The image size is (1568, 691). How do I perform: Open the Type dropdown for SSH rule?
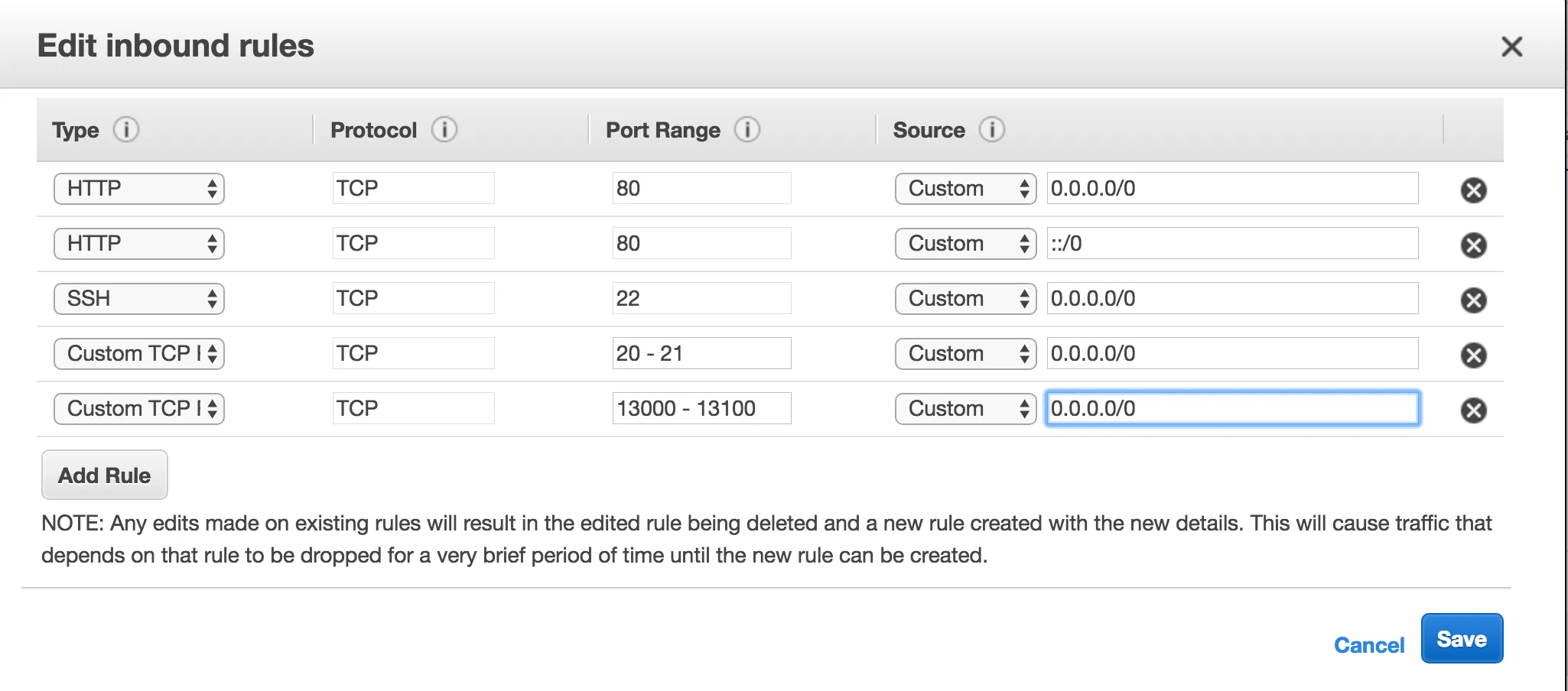138,298
